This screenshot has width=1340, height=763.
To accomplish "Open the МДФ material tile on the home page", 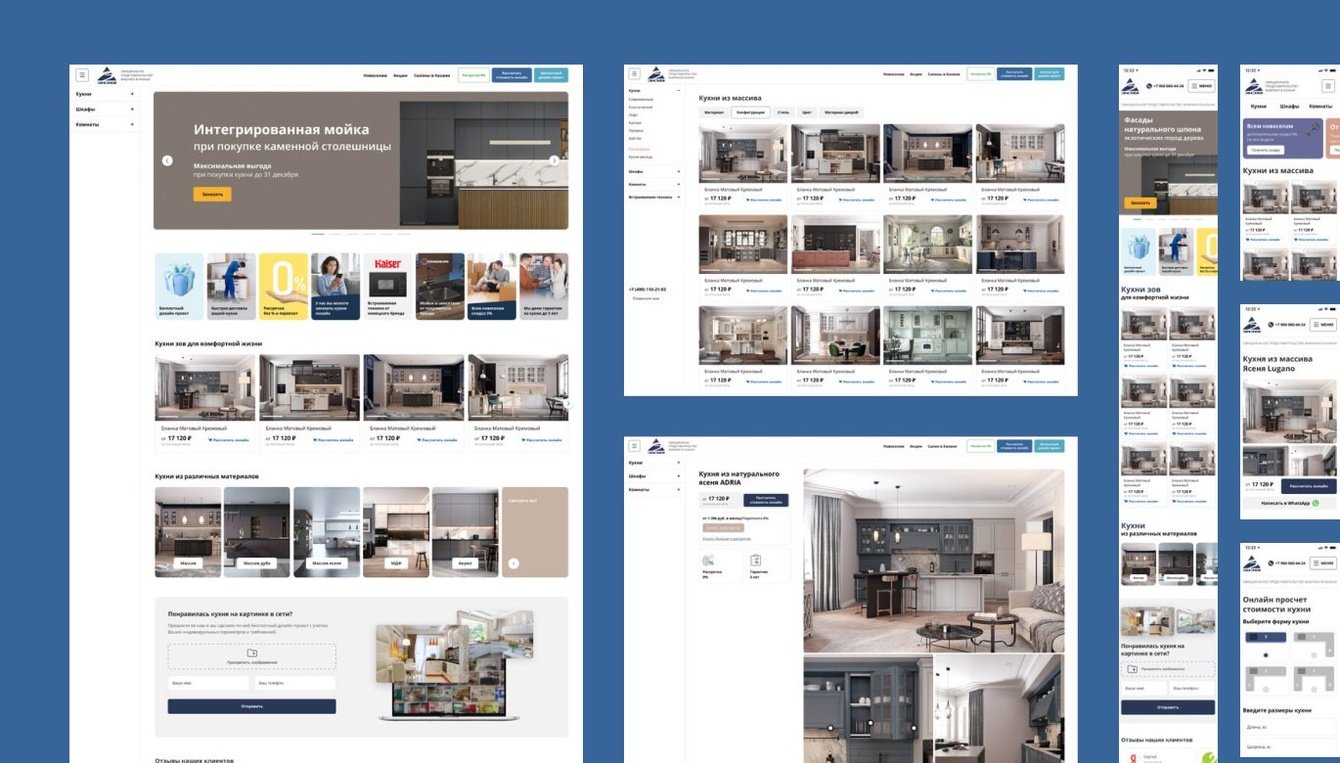I will coord(396,532).
